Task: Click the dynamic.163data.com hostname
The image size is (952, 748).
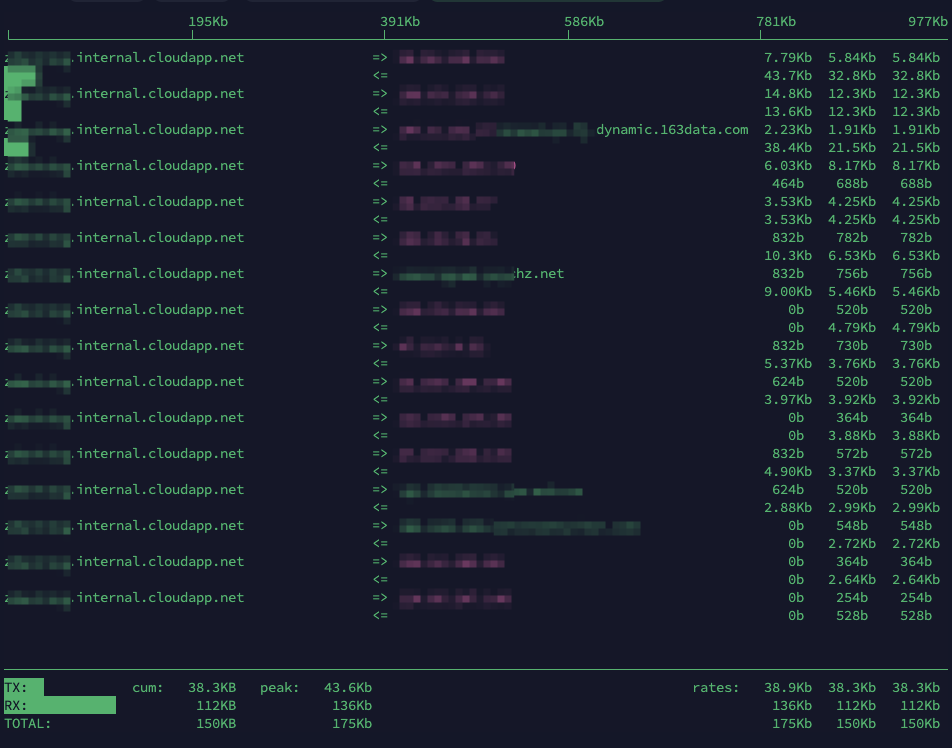Action: (671, 130)
